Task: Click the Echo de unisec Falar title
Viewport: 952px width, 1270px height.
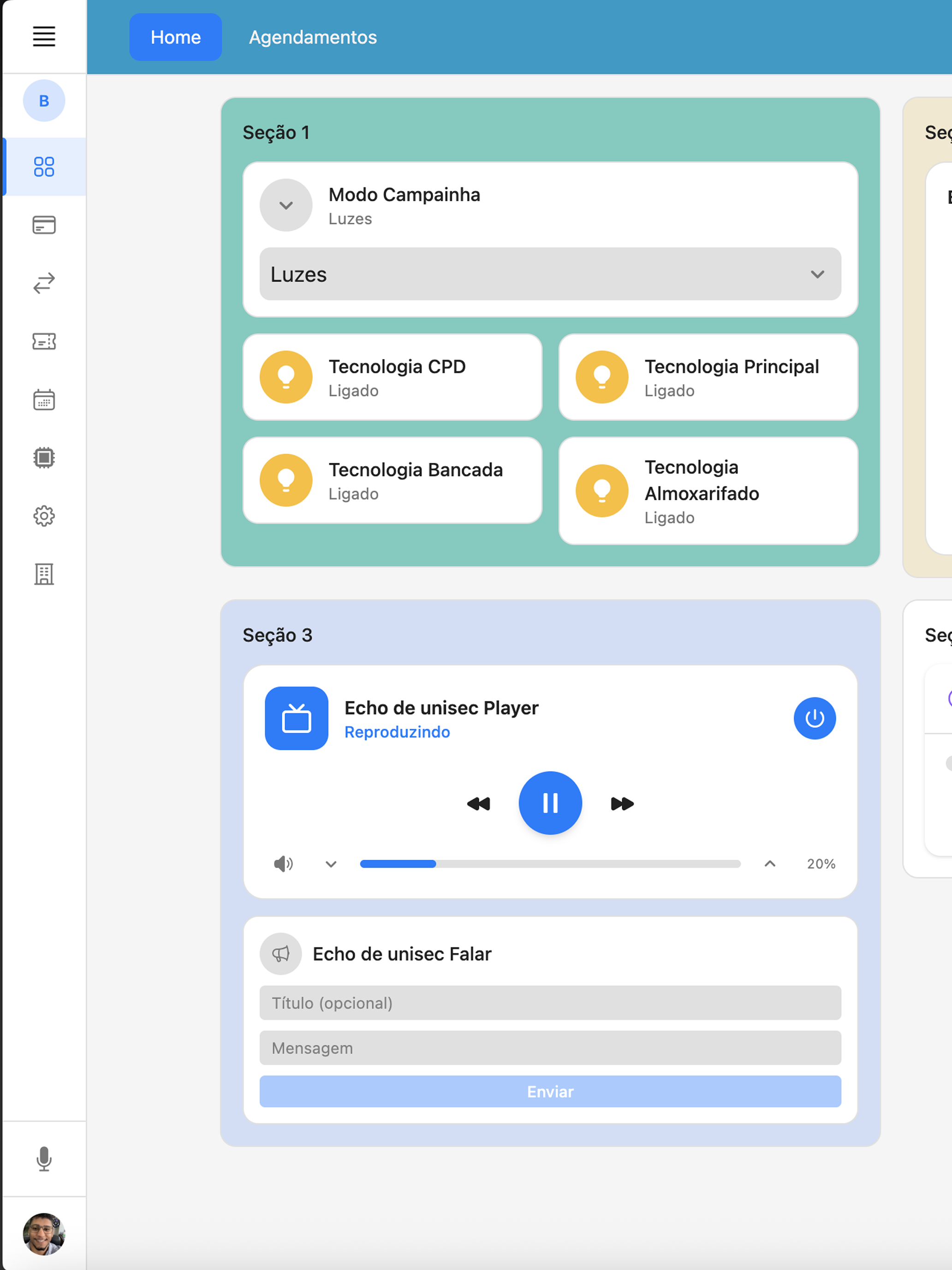Action: click(402, 953)
